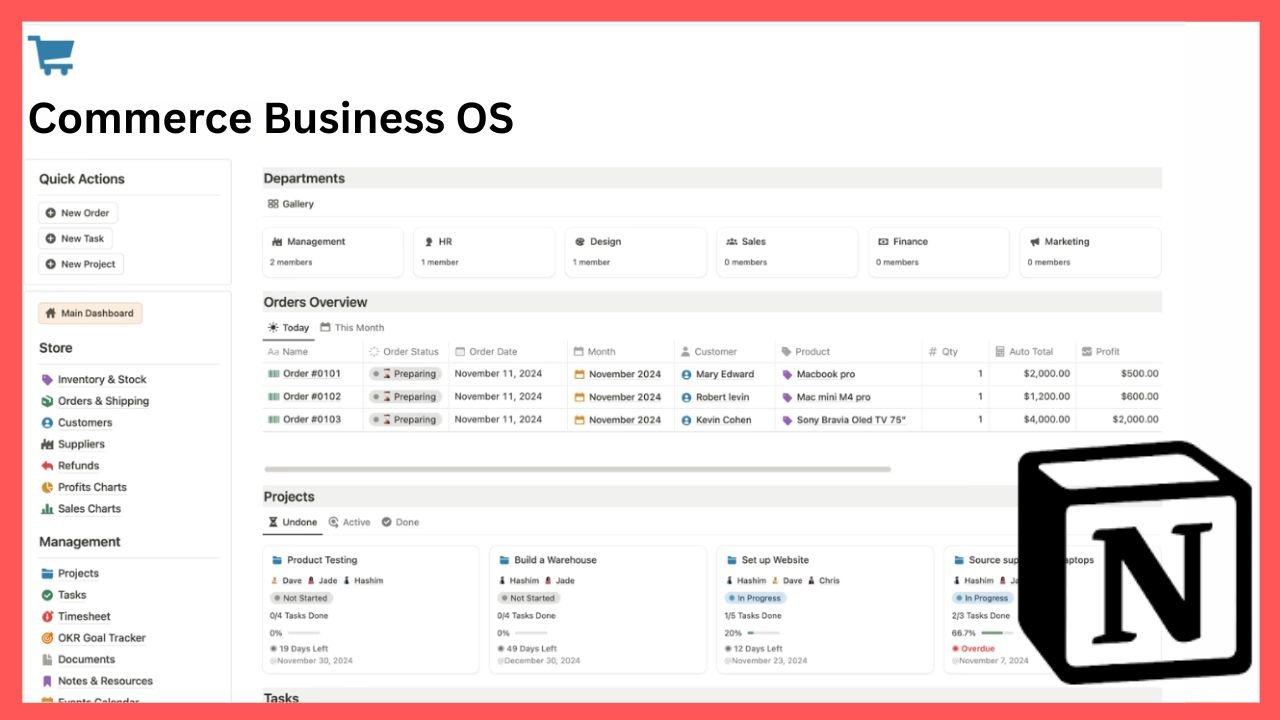Click the New Order button
This screenshot has height=720, width=1280.
pos(77,212)
